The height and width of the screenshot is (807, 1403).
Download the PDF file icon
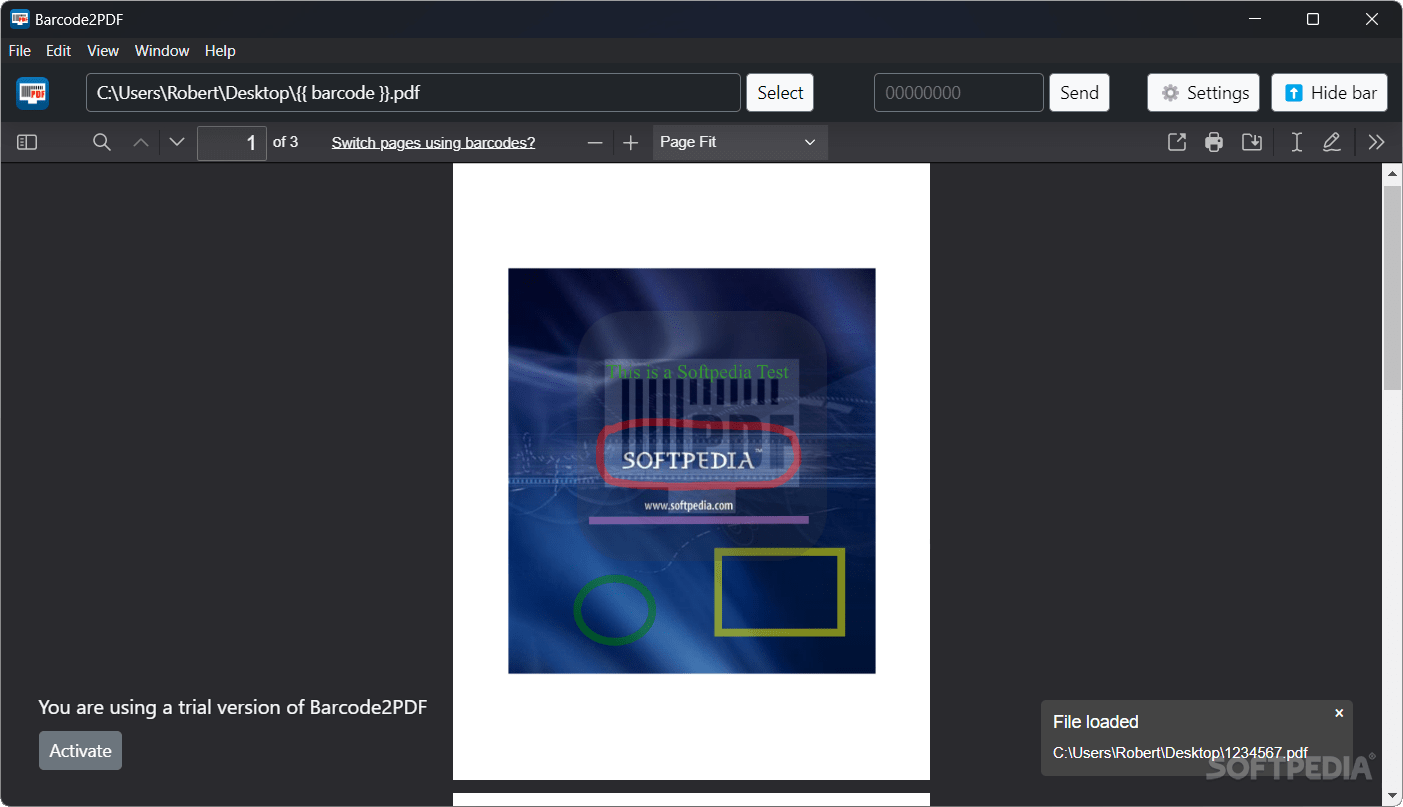point(1251,143)
